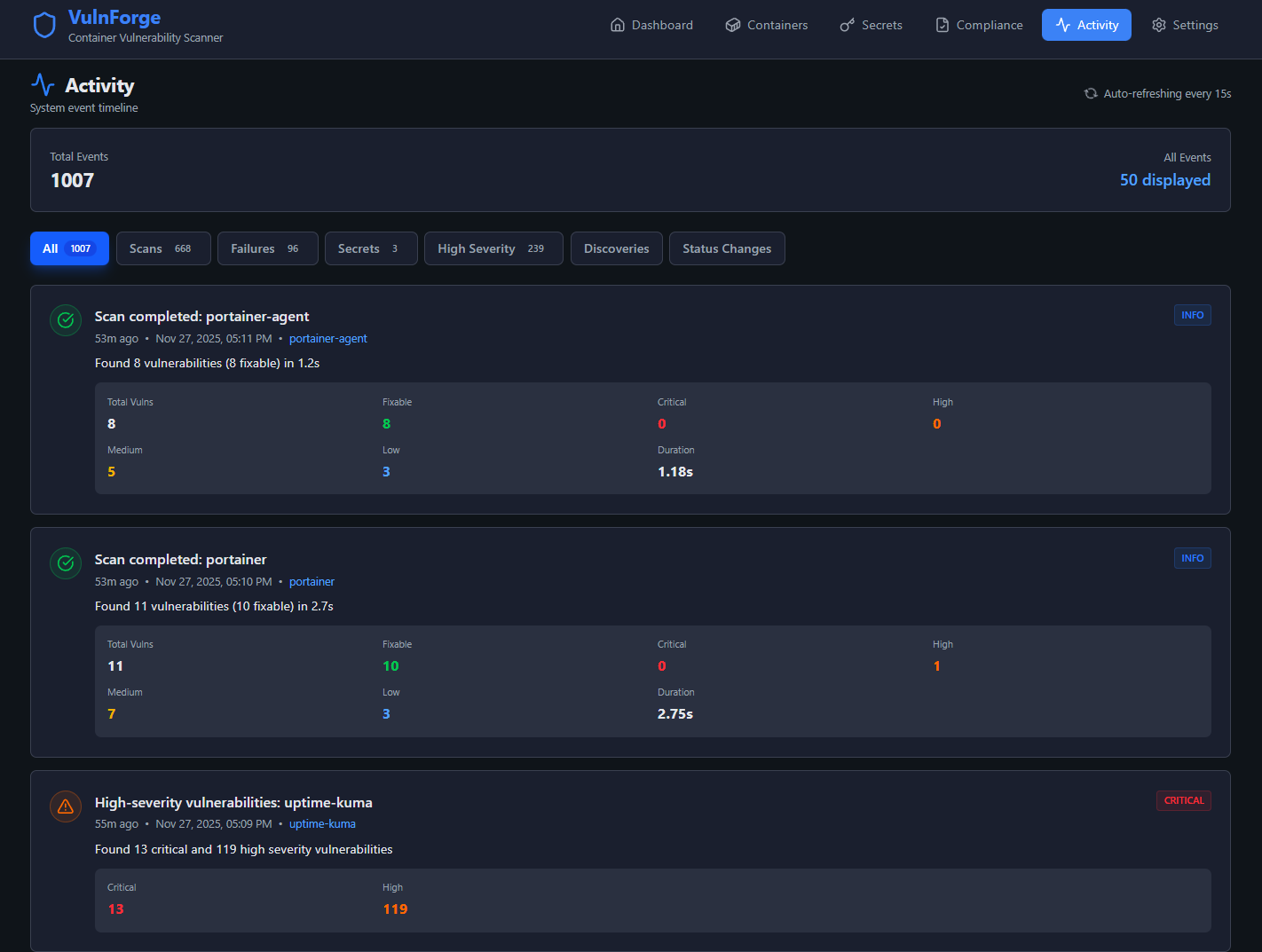Image resolution: width=1262 pixels, height=952 pixels.
Task: Show only Failures events
Action: [264, 248]
